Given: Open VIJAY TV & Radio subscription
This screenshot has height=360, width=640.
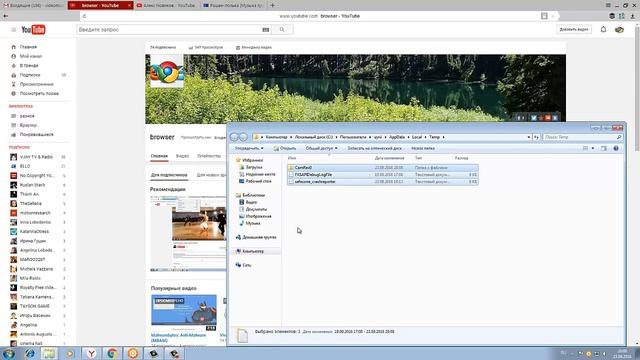Looking at the screenshot, I should 36,157.
